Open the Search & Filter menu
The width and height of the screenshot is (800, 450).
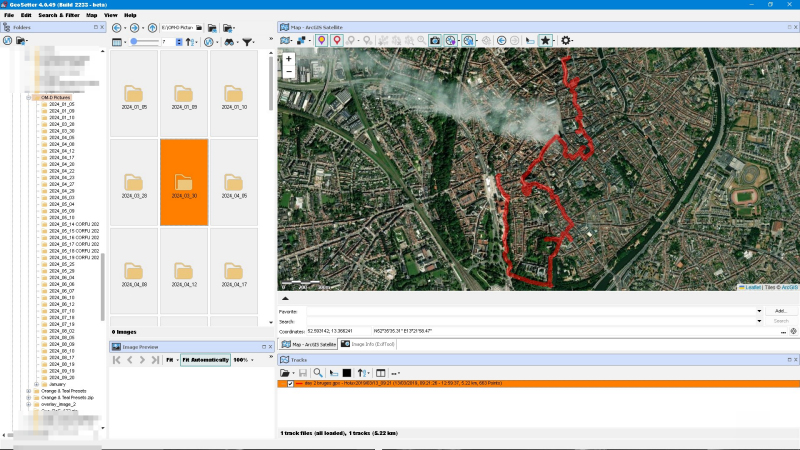(x=58, y=15)
